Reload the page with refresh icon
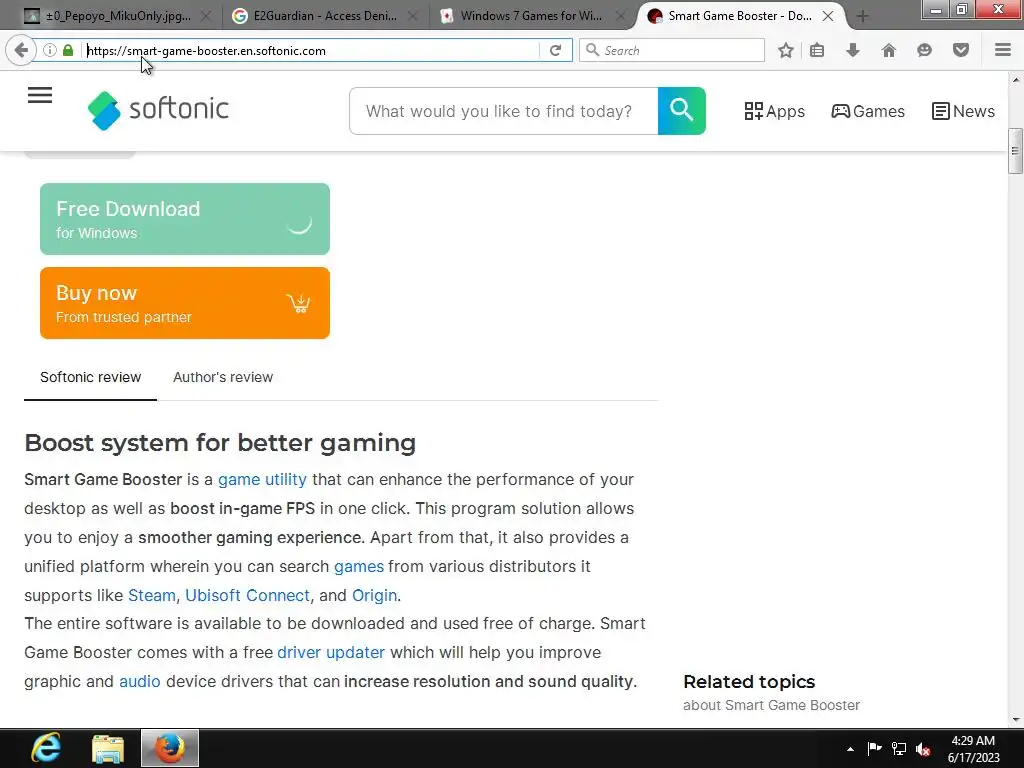Image resolution: width=1024 pixels, height=768 pixels. click(555, 50)
